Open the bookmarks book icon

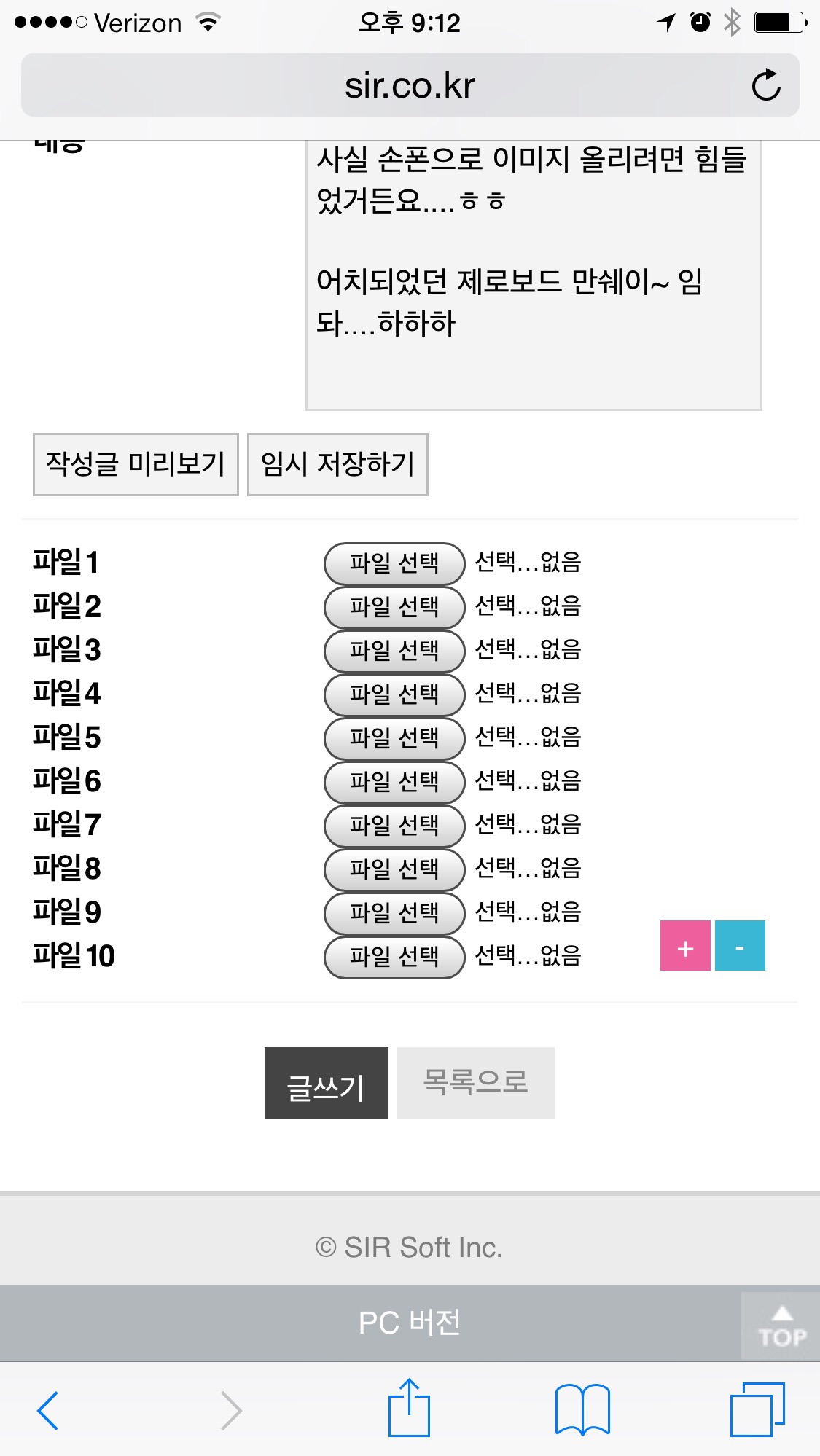tap(582, 1409)
